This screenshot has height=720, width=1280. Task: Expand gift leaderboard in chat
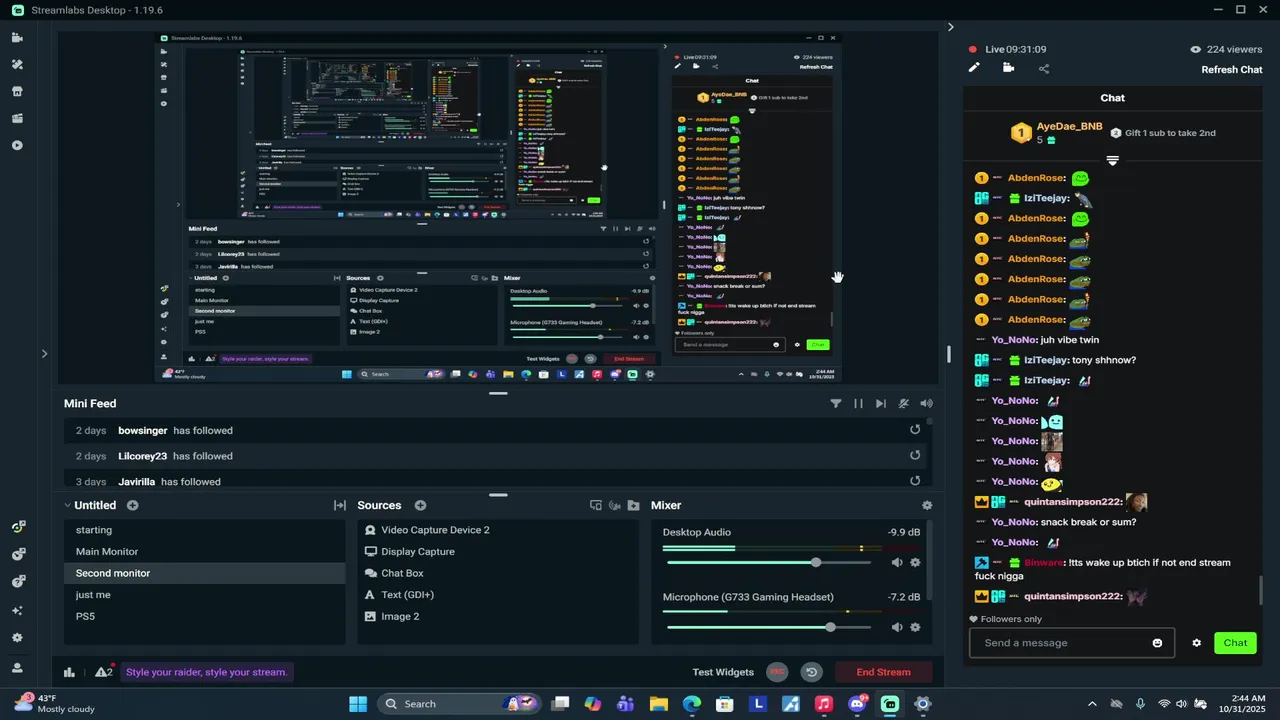pyautogui.click(x=1112, y=161)
